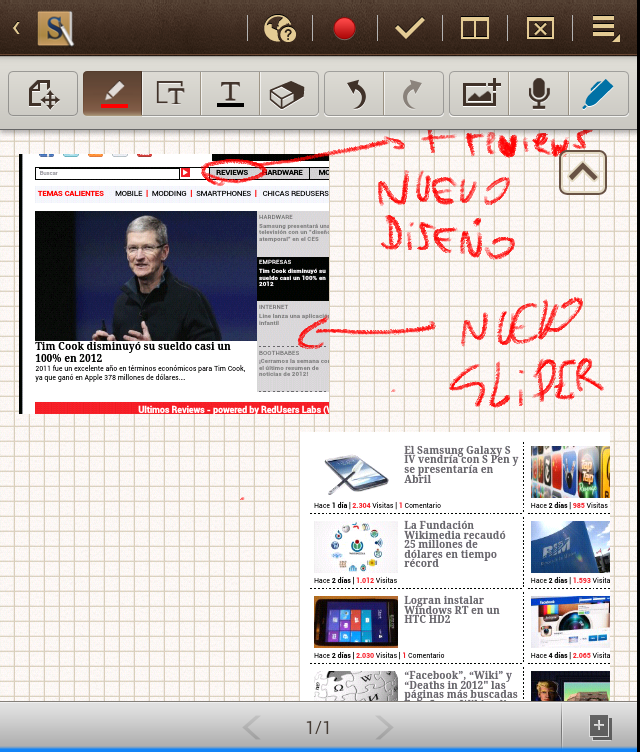Open the MODDING topic link
The image size is (640, 752).
point(169,193)
